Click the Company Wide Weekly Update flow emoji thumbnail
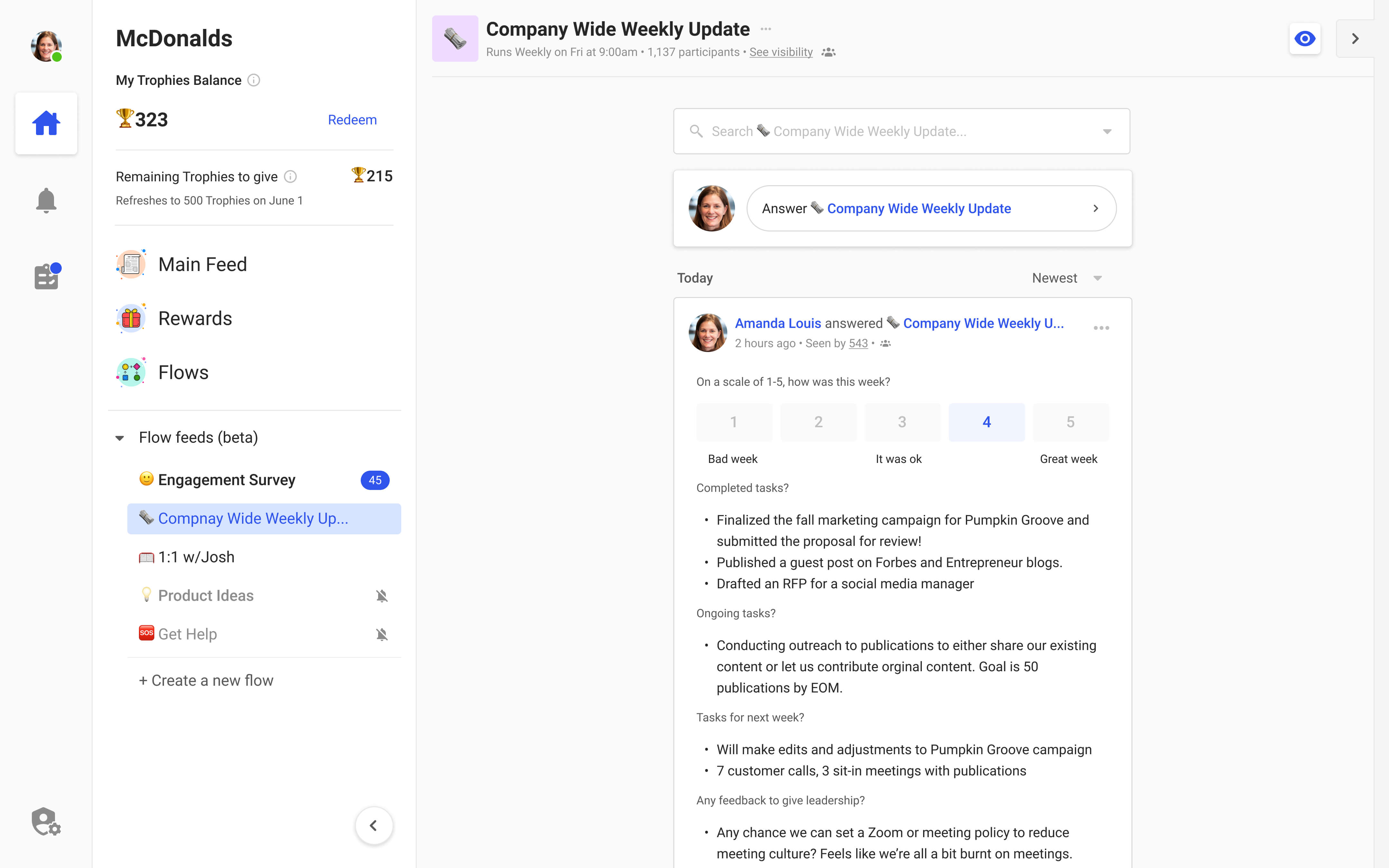 tap(455, 39)
